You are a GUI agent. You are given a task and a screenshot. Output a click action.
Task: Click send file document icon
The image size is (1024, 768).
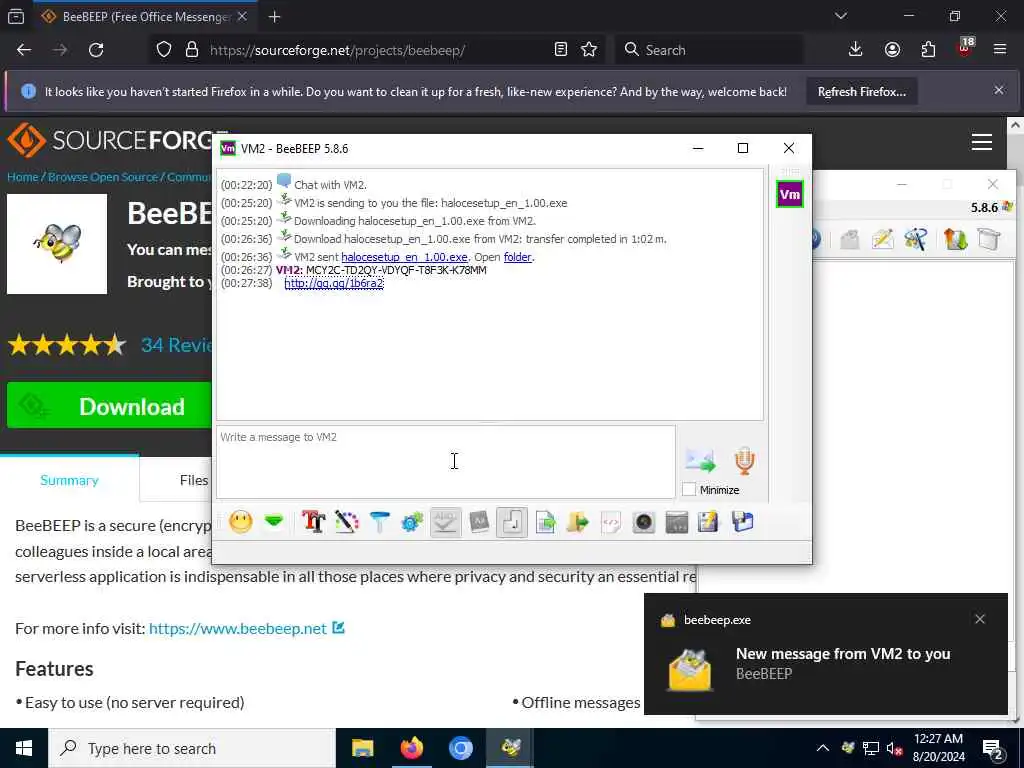point(545,522)
